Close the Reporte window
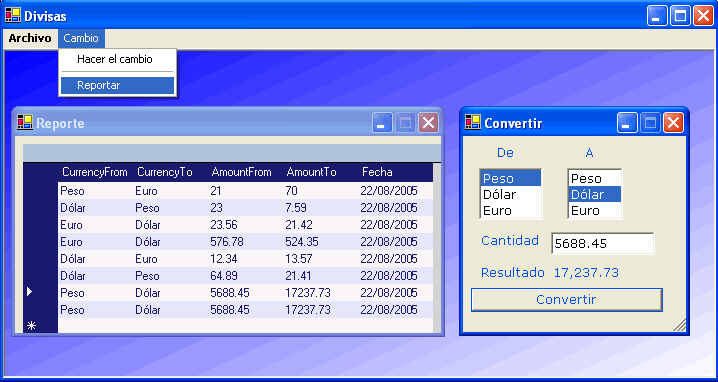 point(429,123)
